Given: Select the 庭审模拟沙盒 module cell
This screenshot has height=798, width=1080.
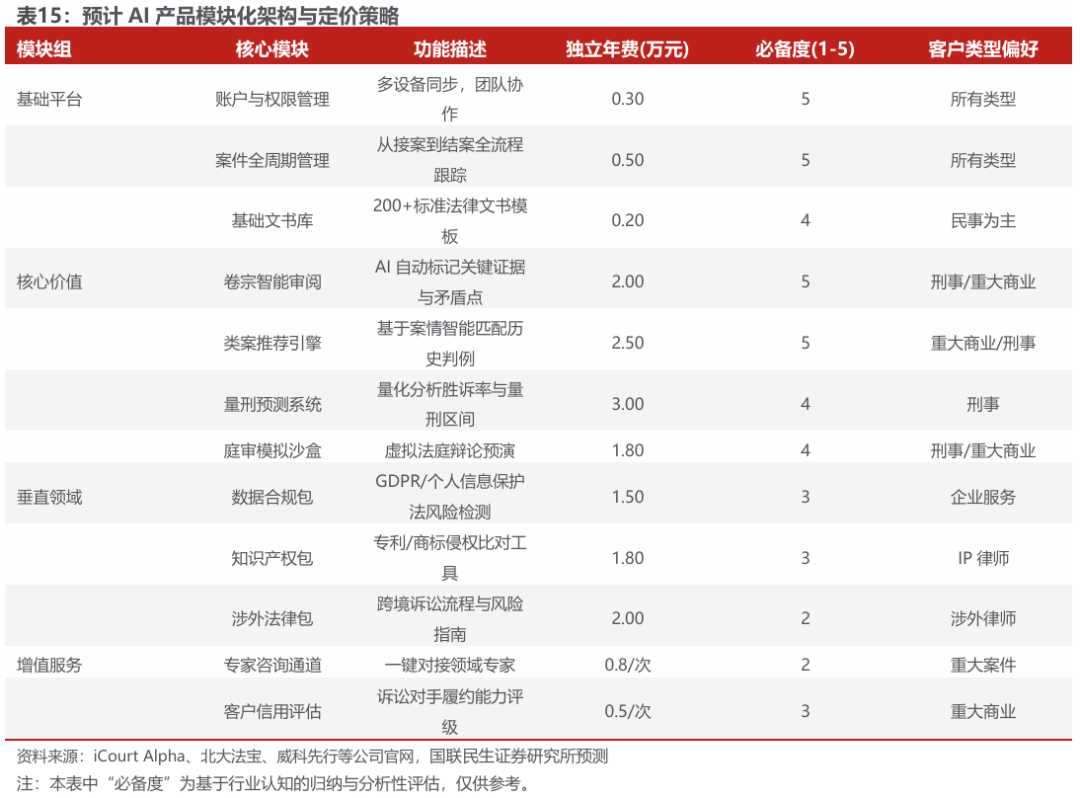Looking at the screenshot, I should (272, 451).
